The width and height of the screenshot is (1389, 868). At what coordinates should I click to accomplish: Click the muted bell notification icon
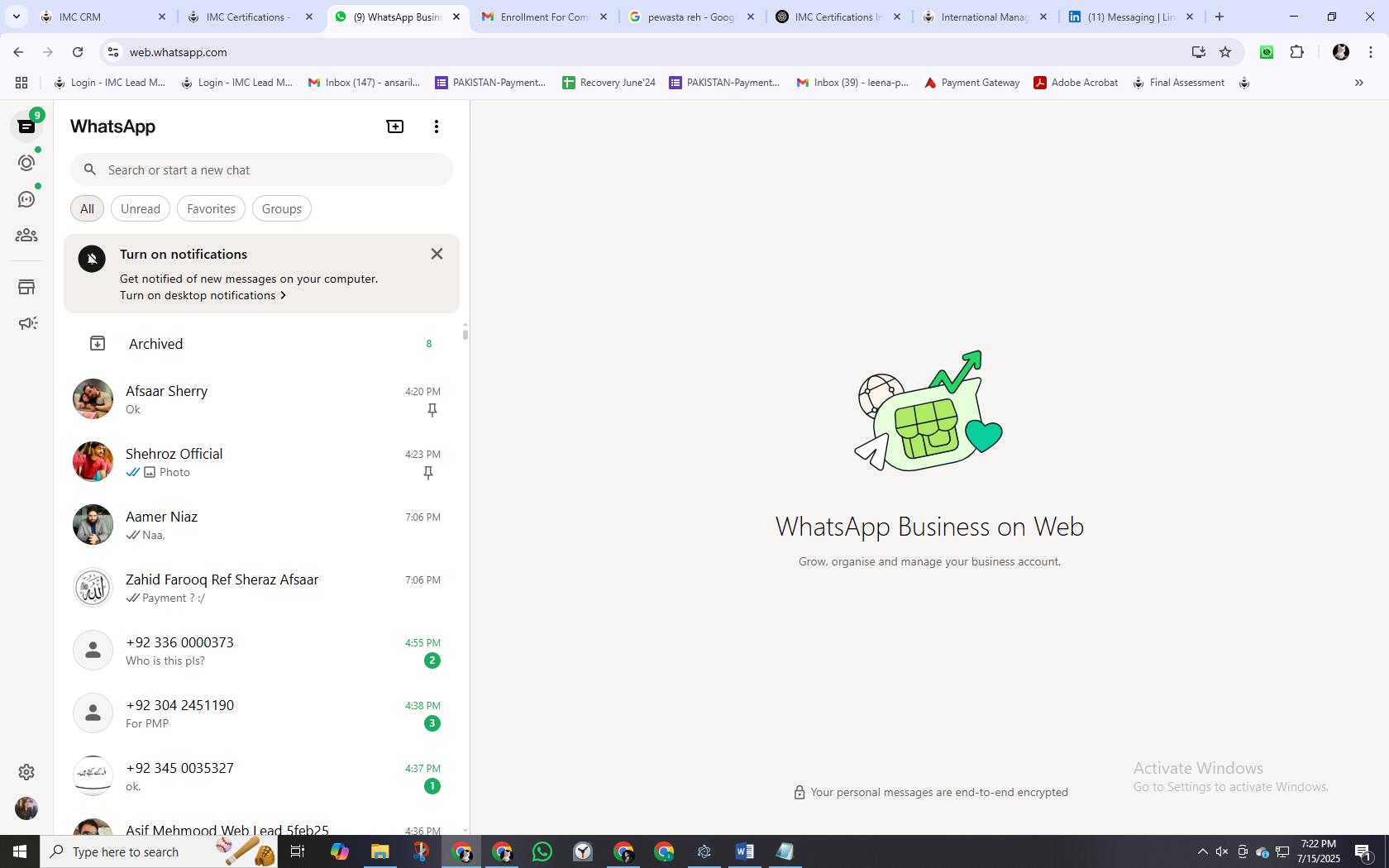[x=92, y=259]
